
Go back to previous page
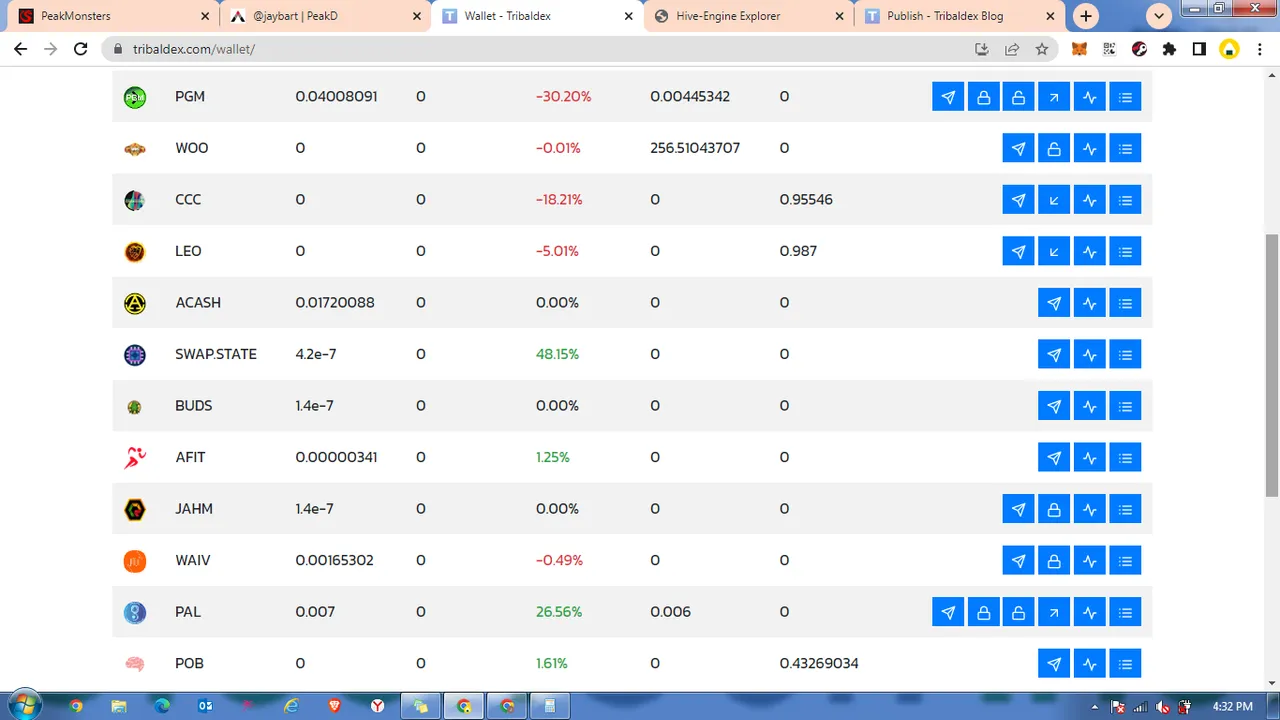click(x=21, y=49)
